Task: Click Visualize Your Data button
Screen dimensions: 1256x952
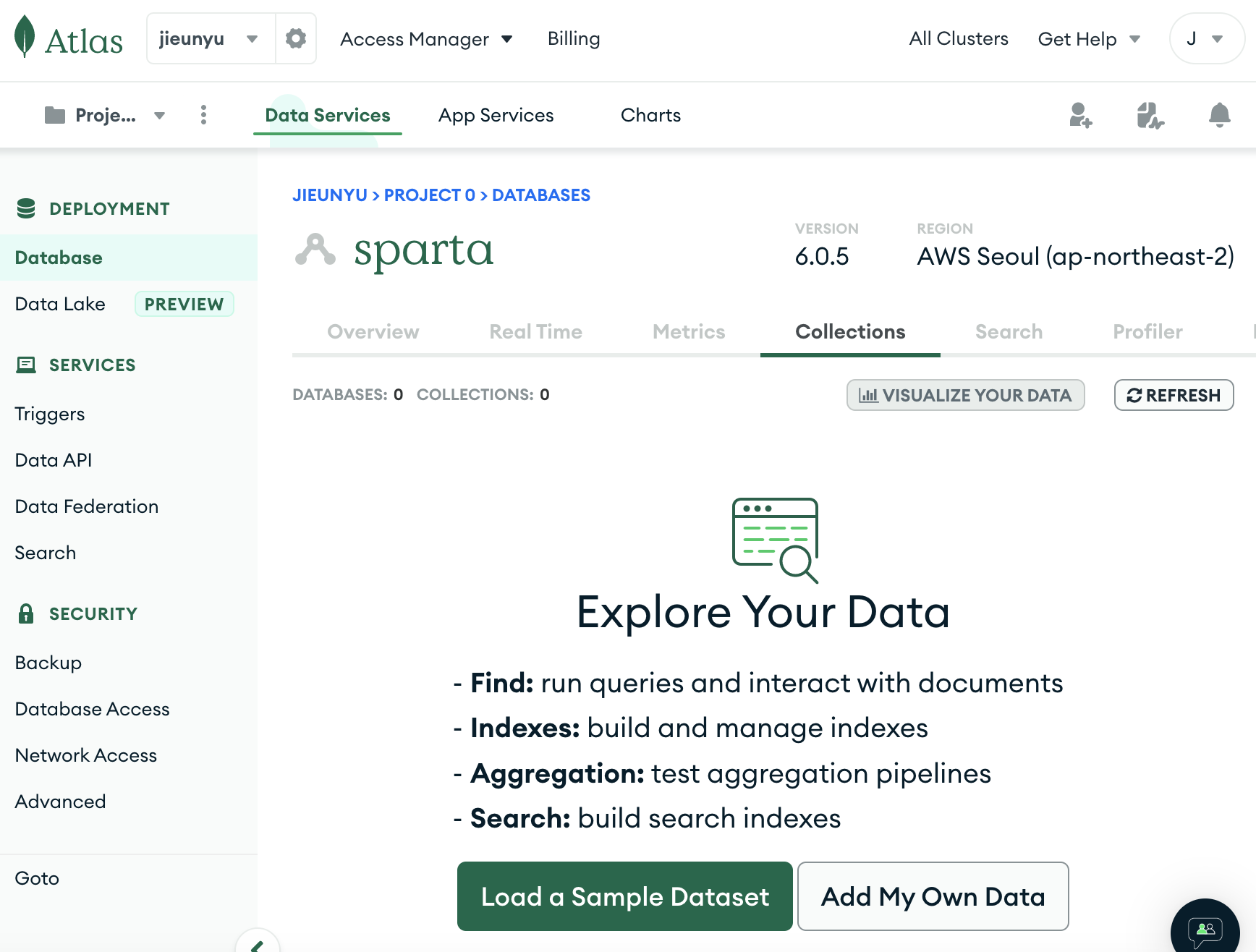Action: (x=965, y=395)
